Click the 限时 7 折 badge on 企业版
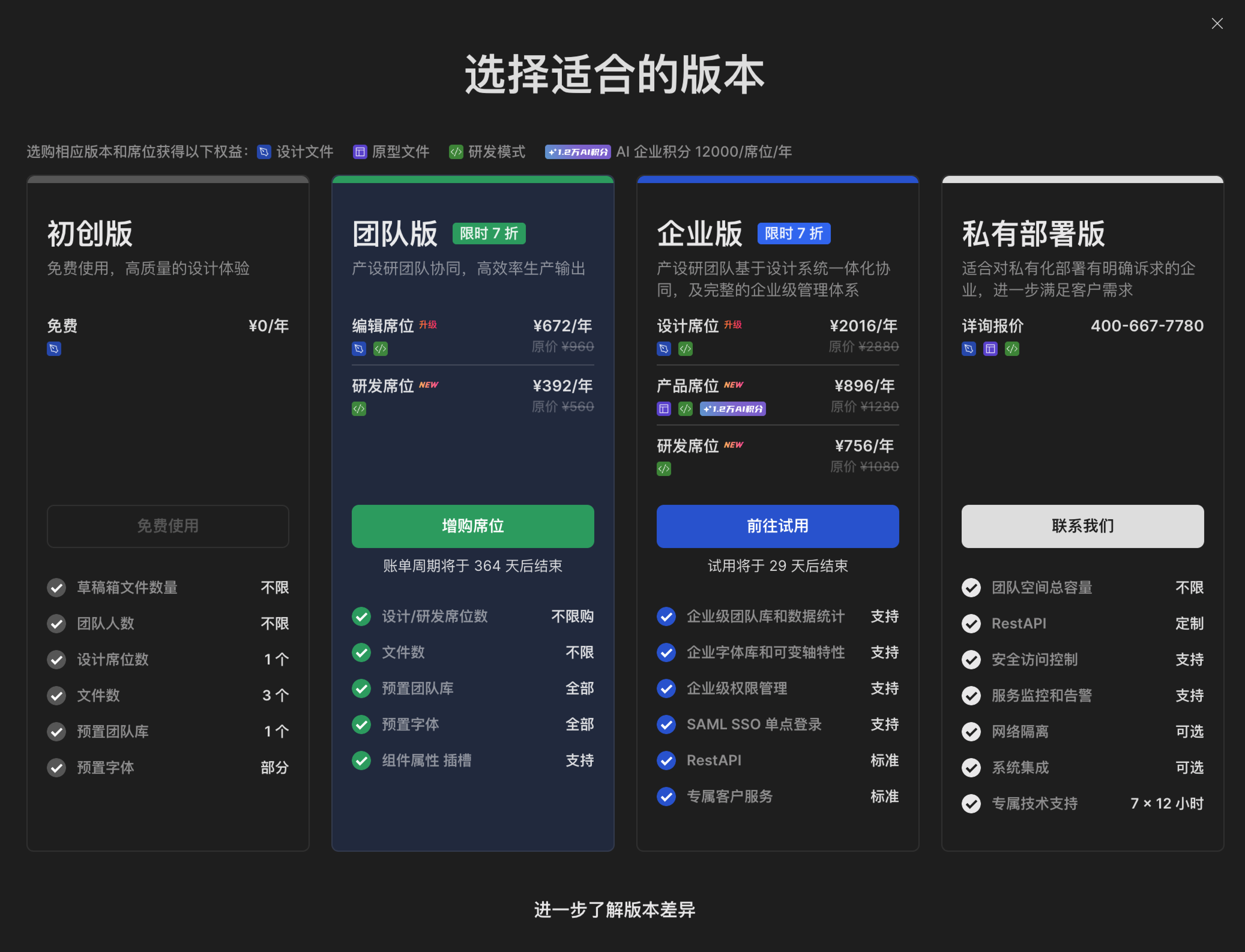This screenshot has height=952, width=1245. 794,233
